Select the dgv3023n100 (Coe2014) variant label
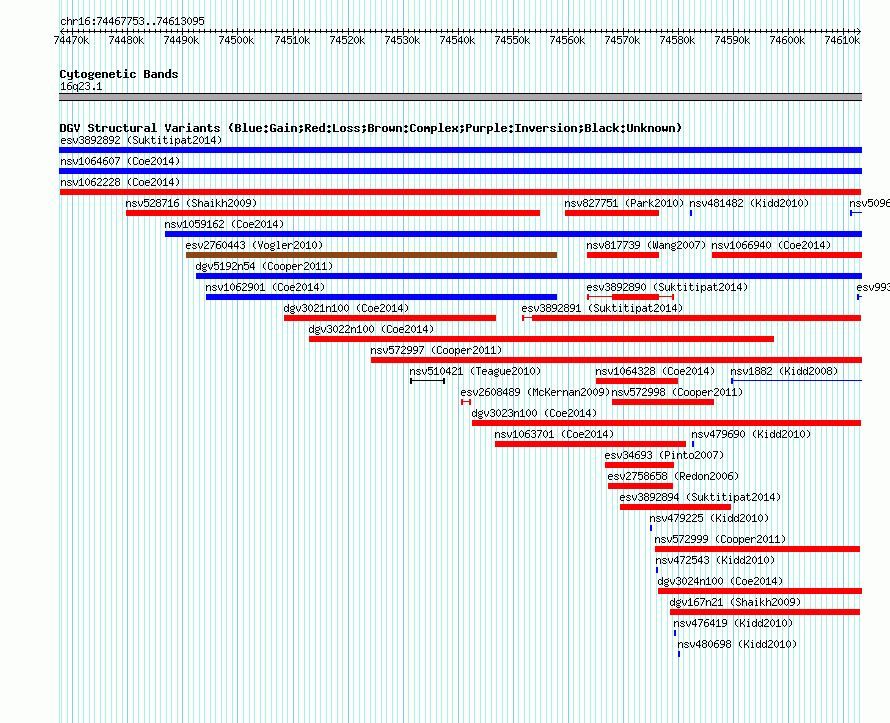 click(534, 413)
